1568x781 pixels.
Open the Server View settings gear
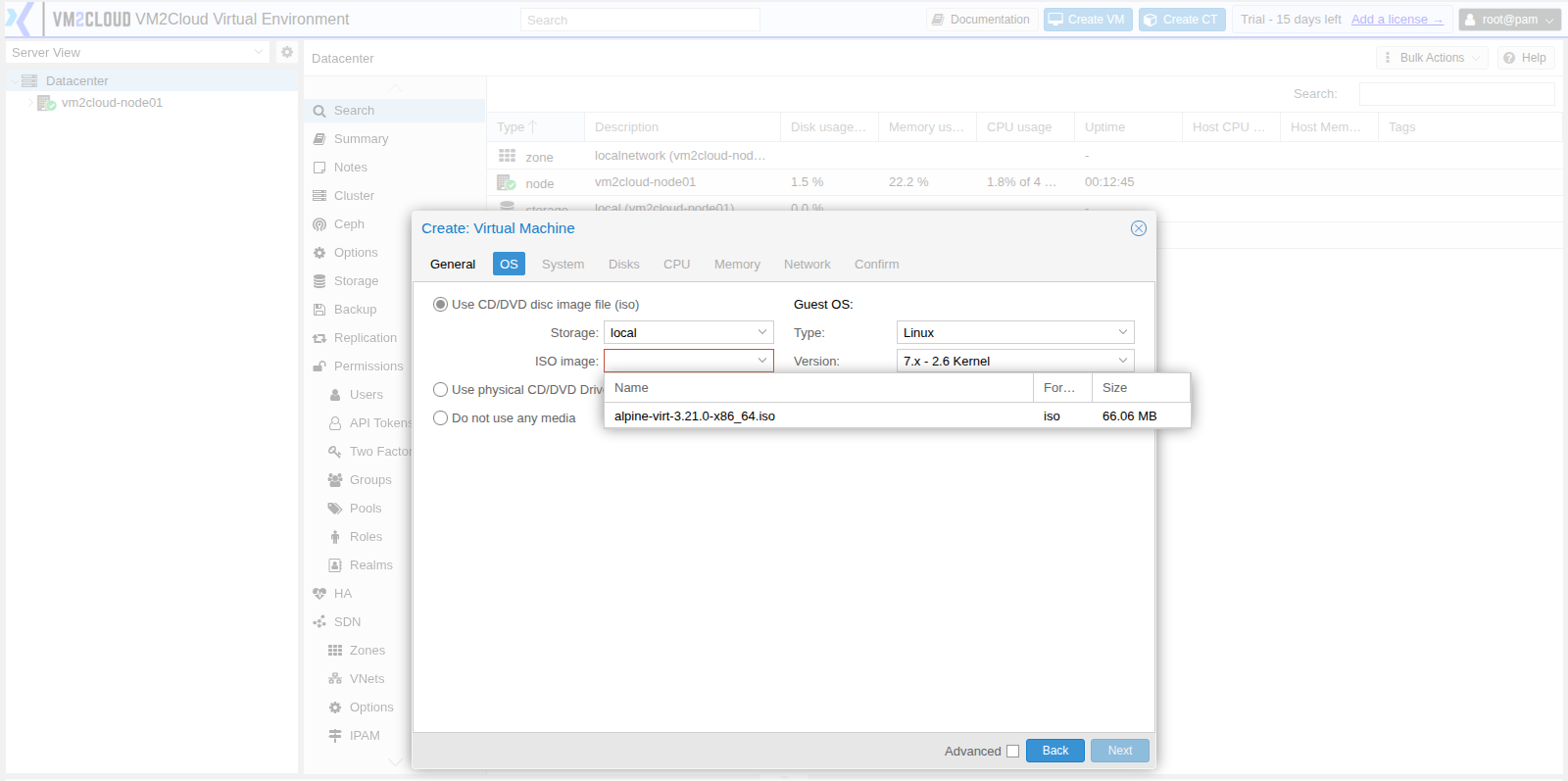tap(287, 52)
